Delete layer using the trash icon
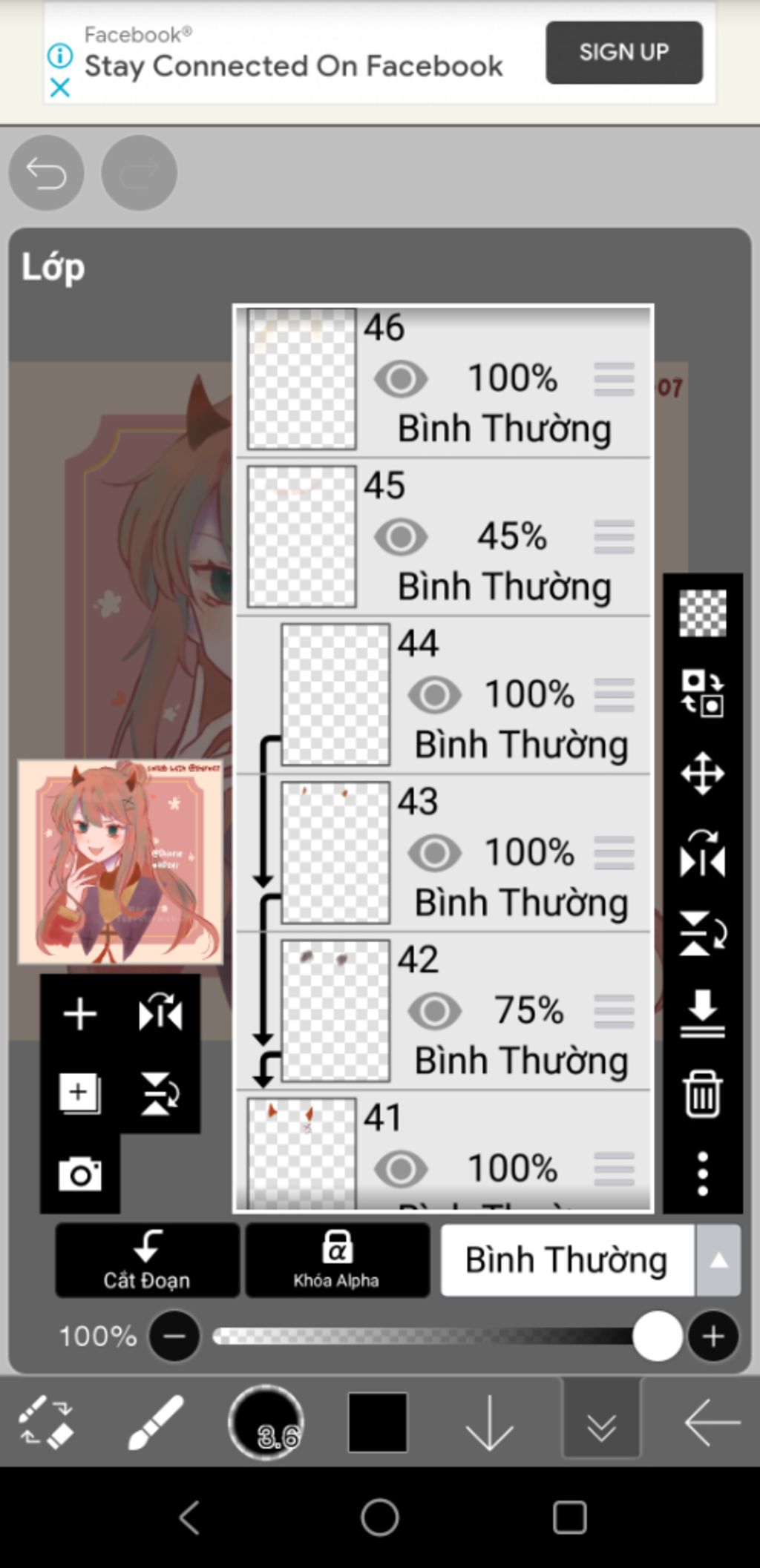Viewport: 760px width, 1568px height. click(702, 1093)
